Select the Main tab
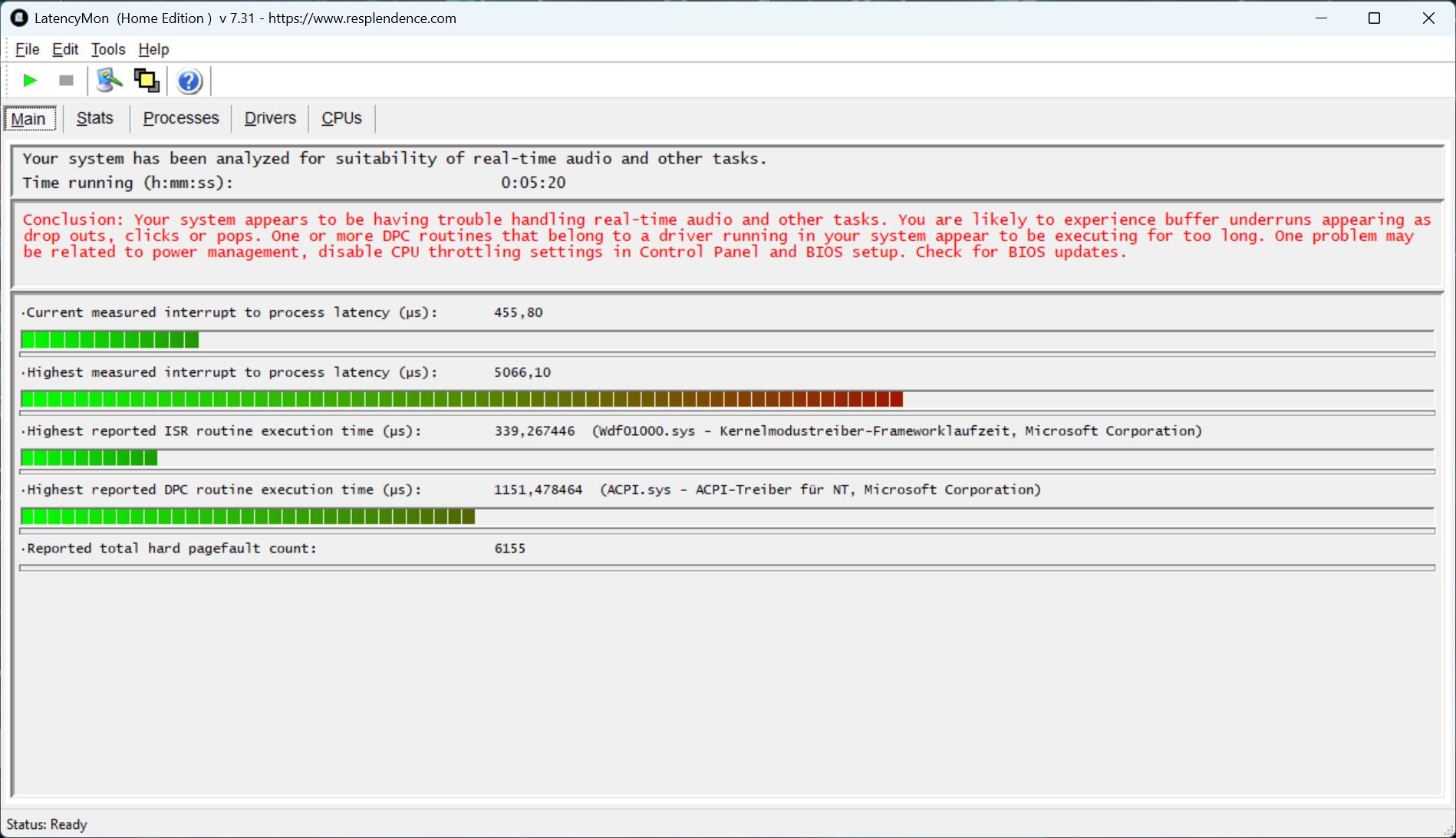Screen dimensions: 1456x838 [28, 119]
